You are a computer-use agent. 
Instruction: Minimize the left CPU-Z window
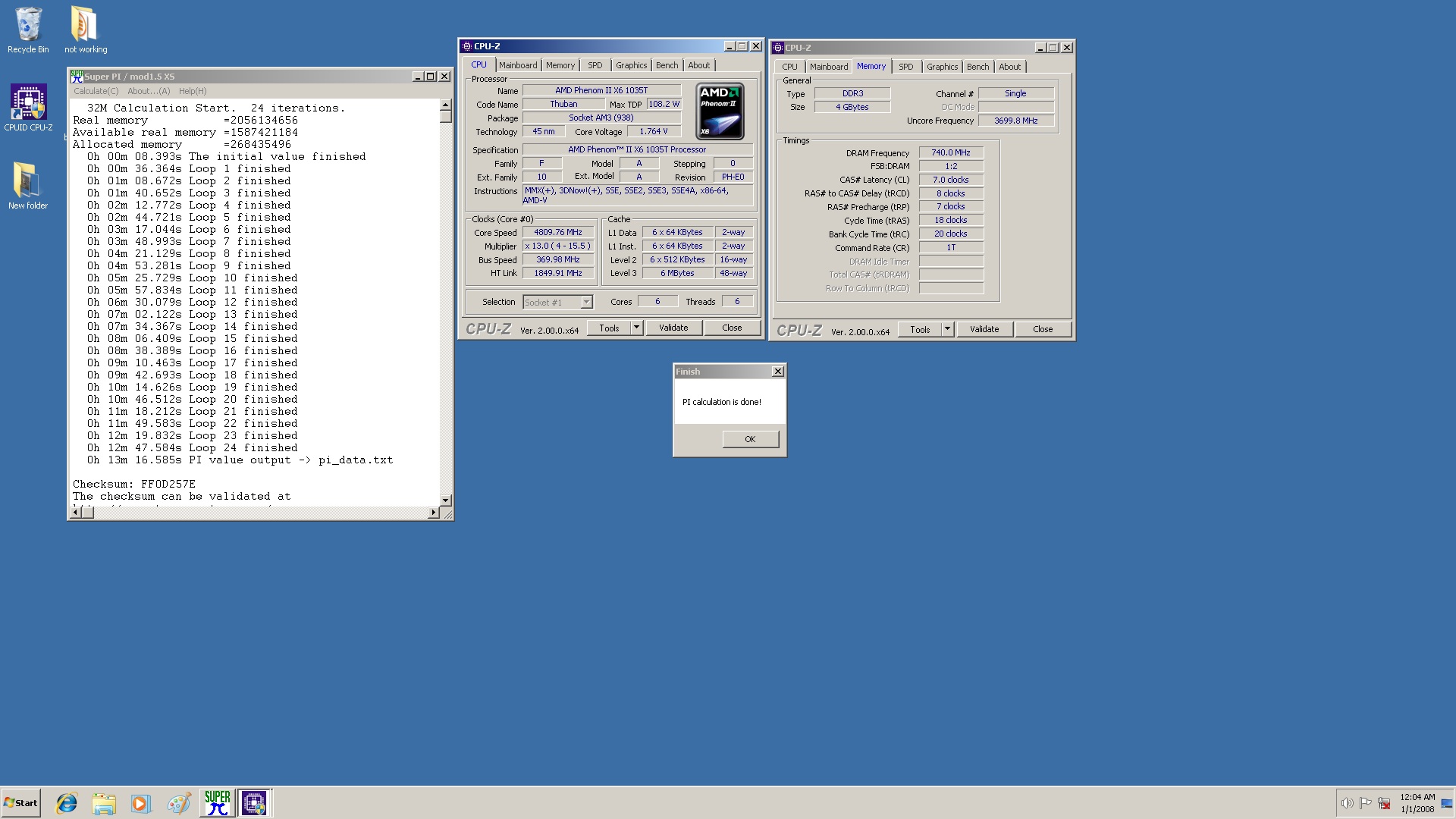pos(730,46)
